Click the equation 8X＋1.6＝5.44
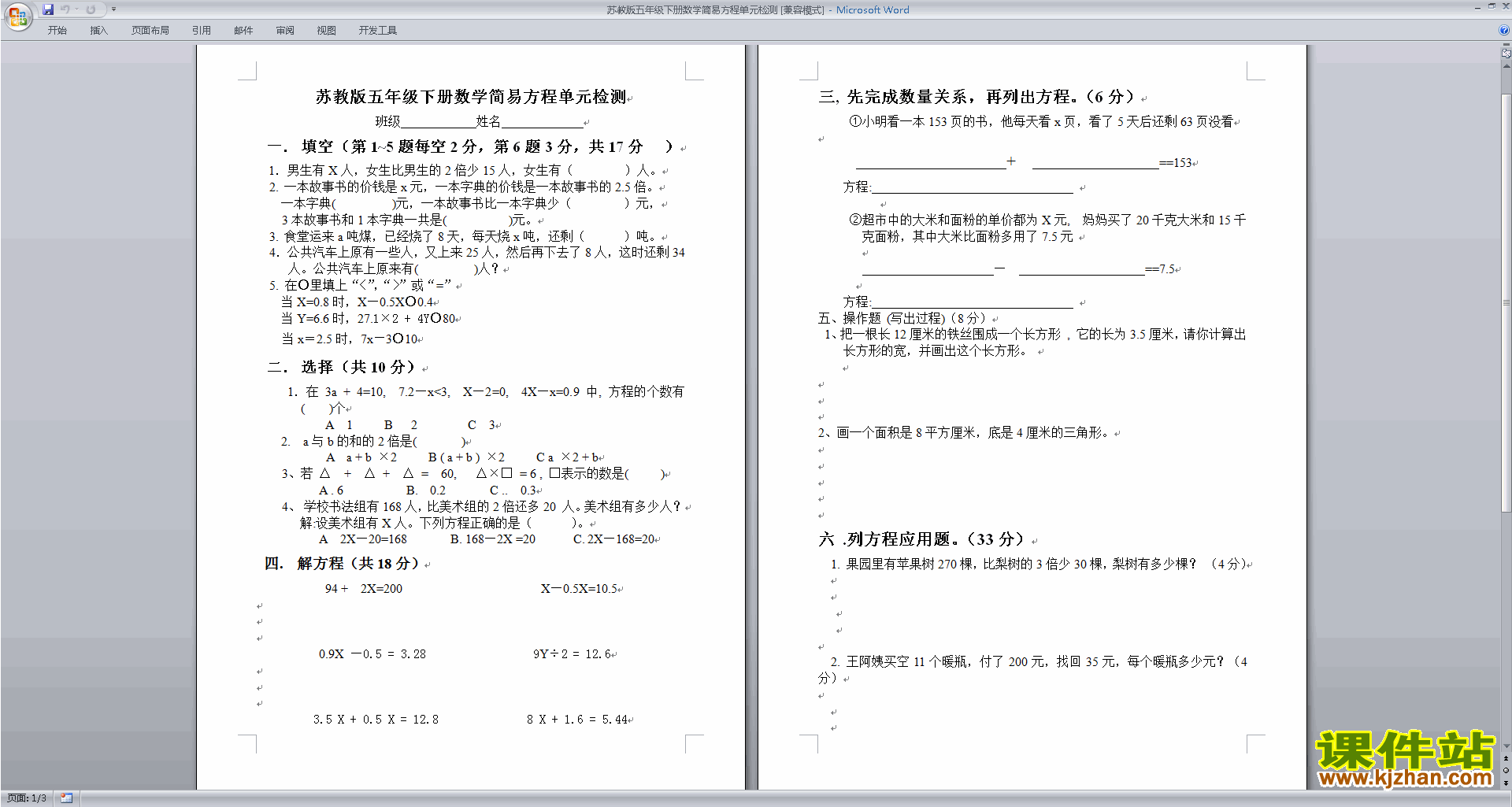The image size is (1512, 807). coord(577,720)
